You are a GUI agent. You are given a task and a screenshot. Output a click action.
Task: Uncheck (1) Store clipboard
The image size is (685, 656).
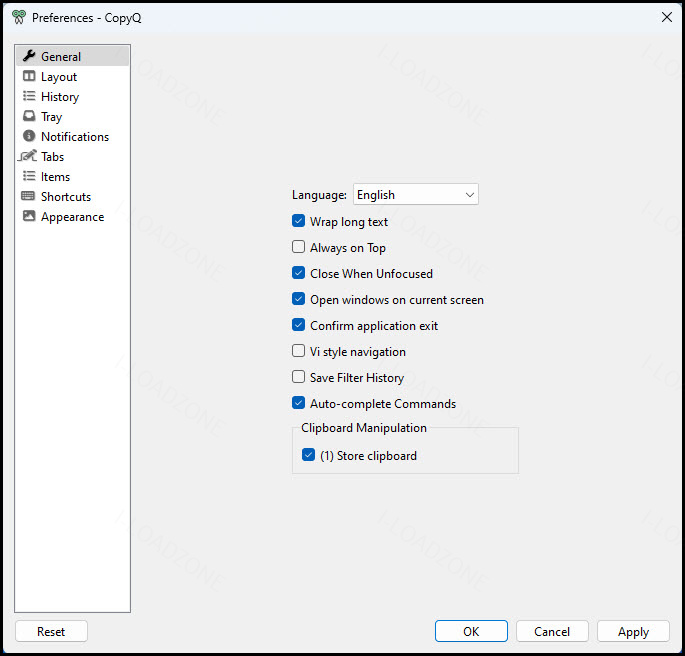pos(308,455)
